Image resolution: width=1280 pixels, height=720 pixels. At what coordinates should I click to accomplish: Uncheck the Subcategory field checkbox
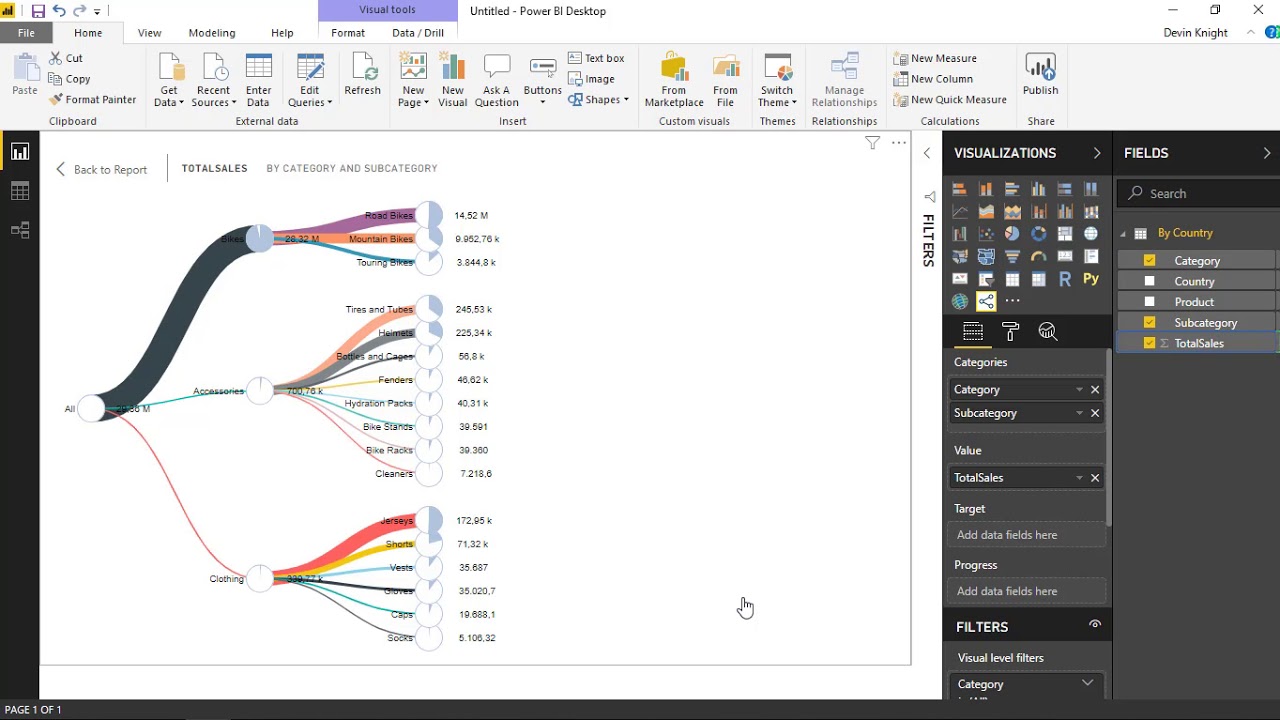[1149, 322]
